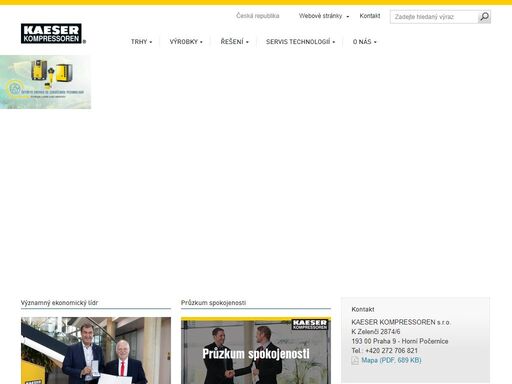Open the SERVIS TECHNOLOGIÍ menu
512x384 pixels.
pos(300,42)
